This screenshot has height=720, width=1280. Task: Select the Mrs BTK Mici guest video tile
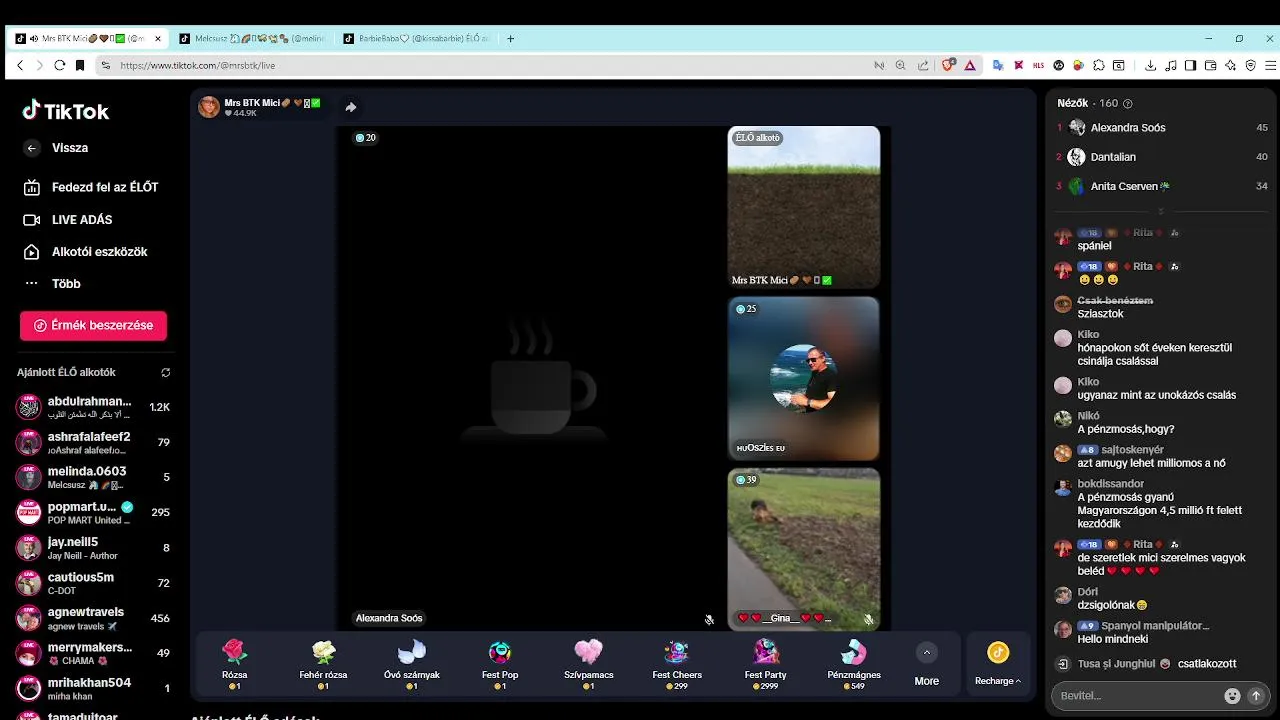804,207
